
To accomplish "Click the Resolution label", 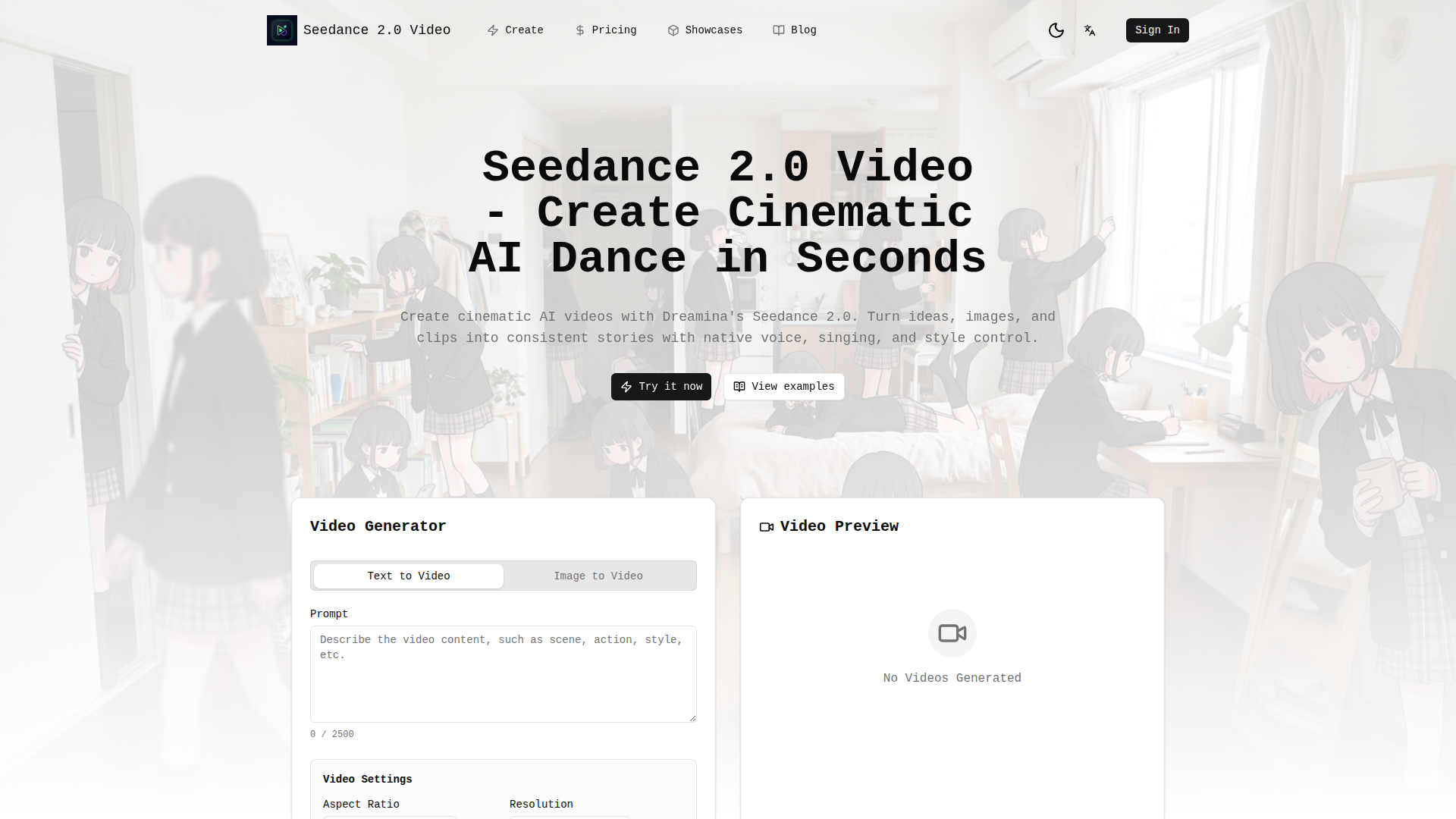I will coord(541,805).
